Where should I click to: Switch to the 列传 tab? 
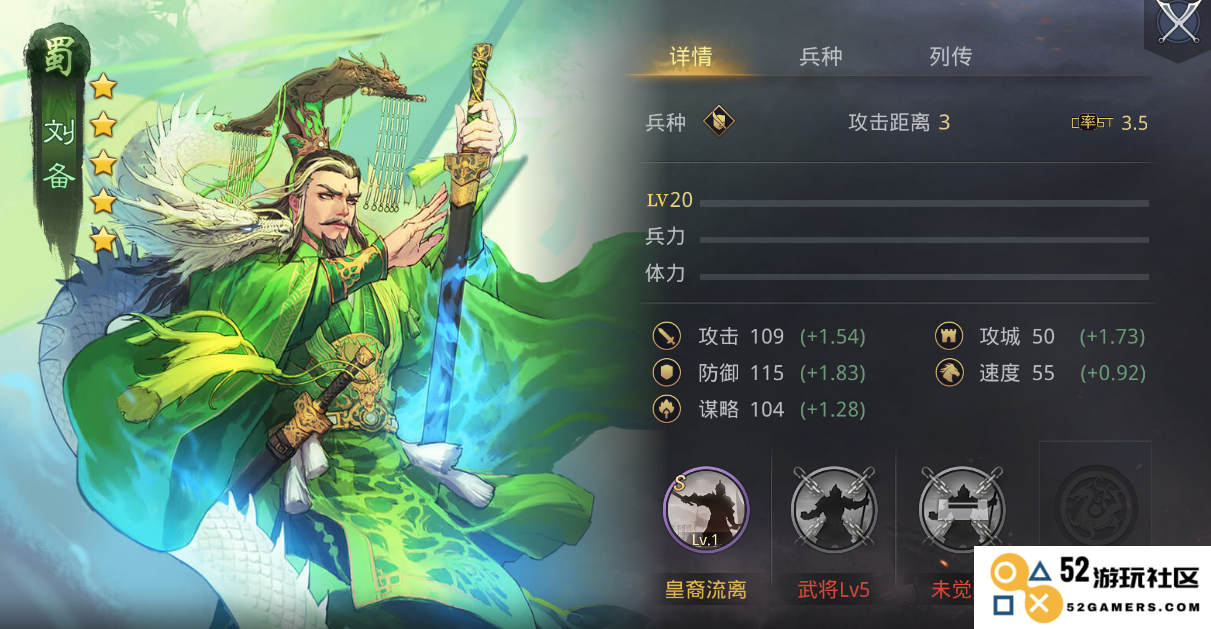(950, 57)
